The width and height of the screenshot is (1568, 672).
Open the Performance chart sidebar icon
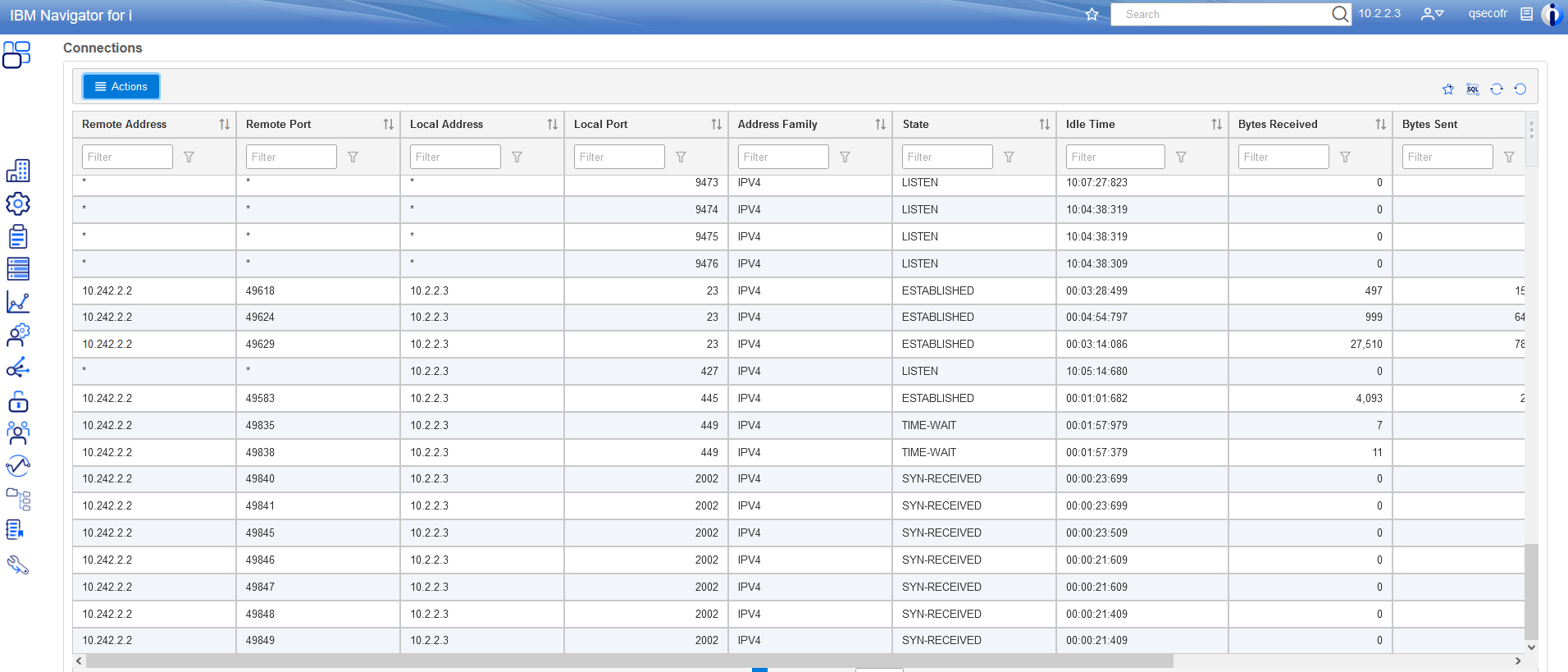pyautogui.click(x=18, y=302)
